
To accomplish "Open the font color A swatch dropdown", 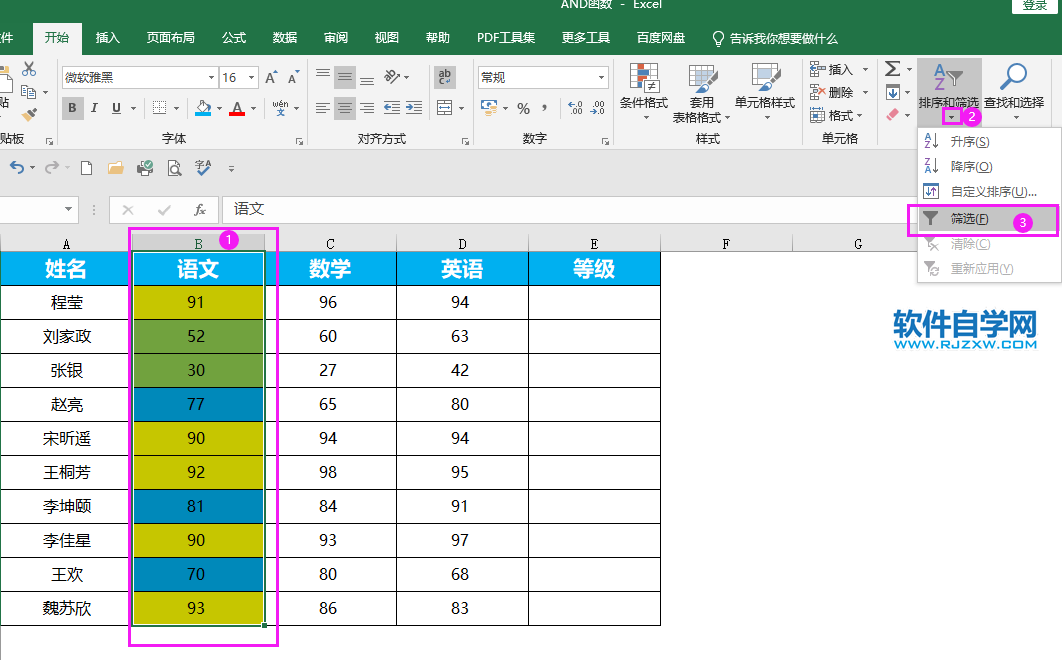I will tap(252, 108).
